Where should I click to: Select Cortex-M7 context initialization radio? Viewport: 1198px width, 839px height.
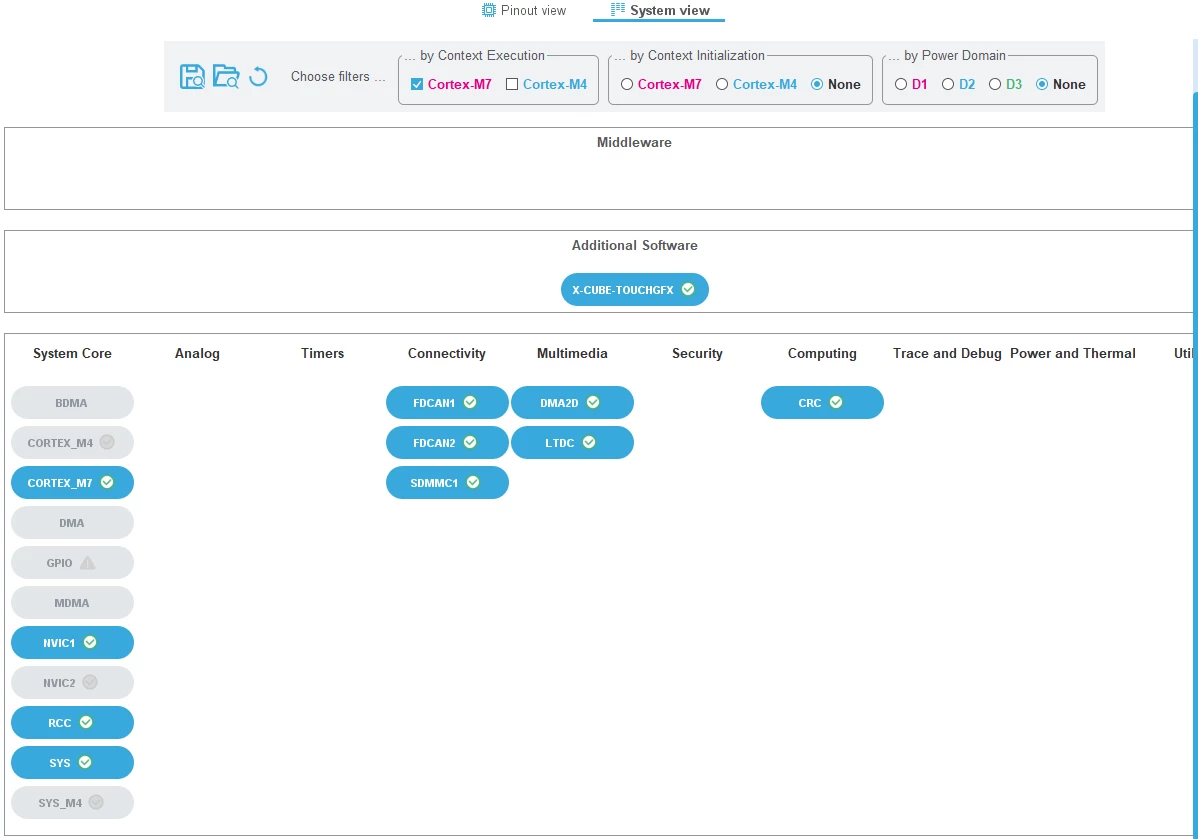coord(627,84)
